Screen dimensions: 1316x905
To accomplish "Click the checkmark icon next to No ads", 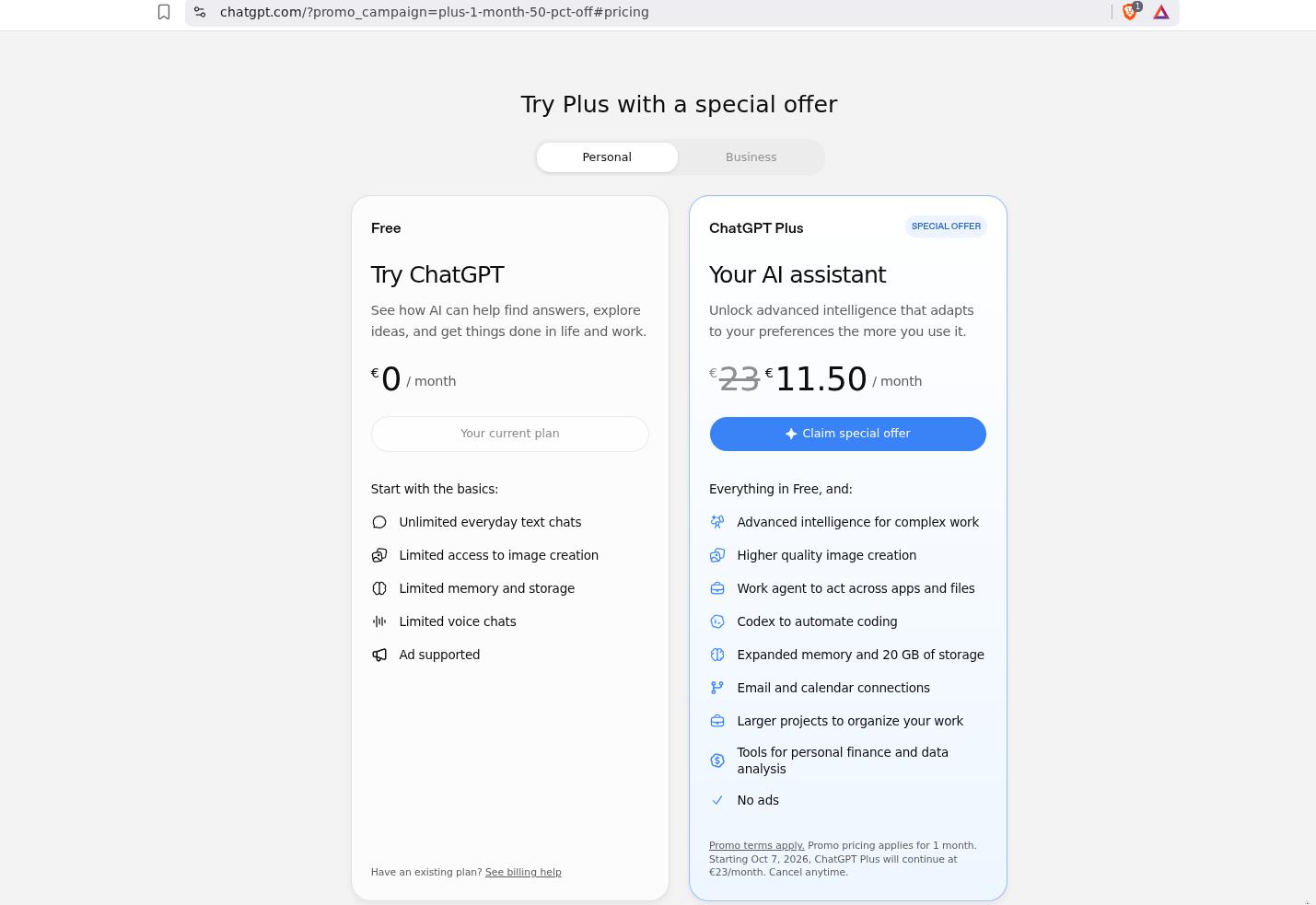I will pos(717,800).
